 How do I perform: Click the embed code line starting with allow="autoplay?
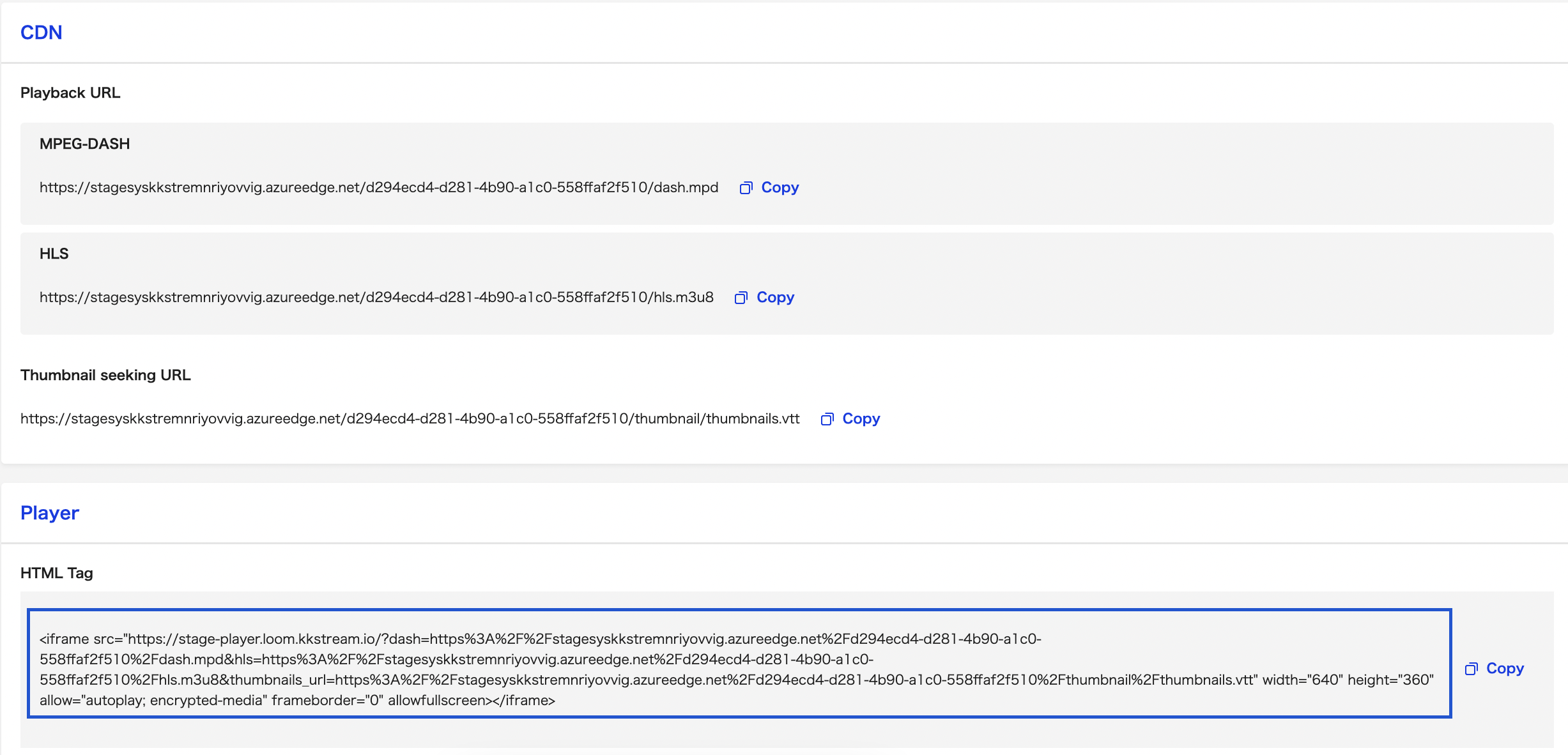click(x=297, y=700)
